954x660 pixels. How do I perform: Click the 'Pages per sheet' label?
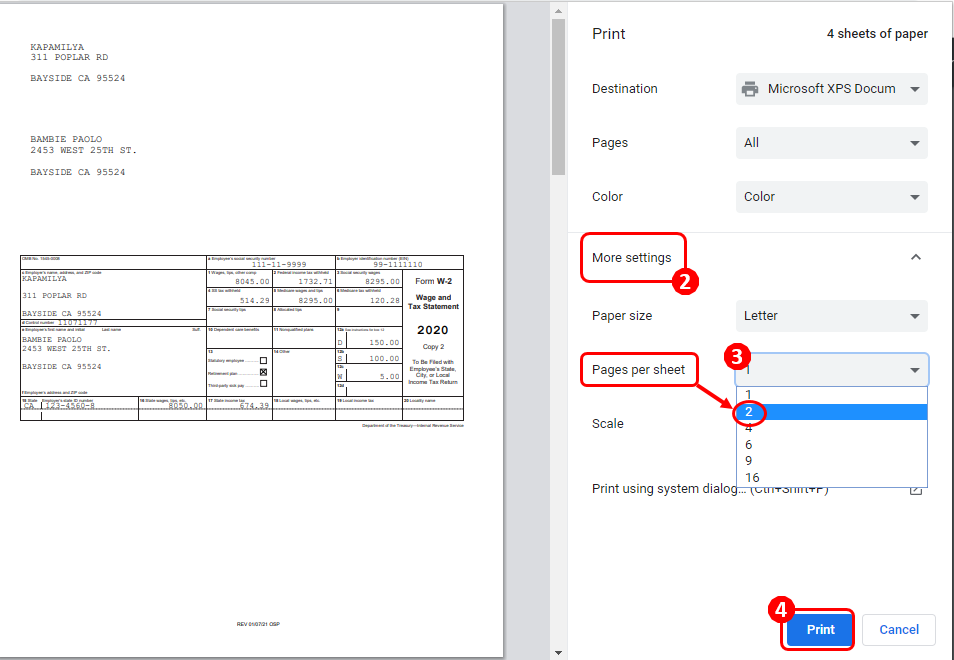tap(638, 370)
